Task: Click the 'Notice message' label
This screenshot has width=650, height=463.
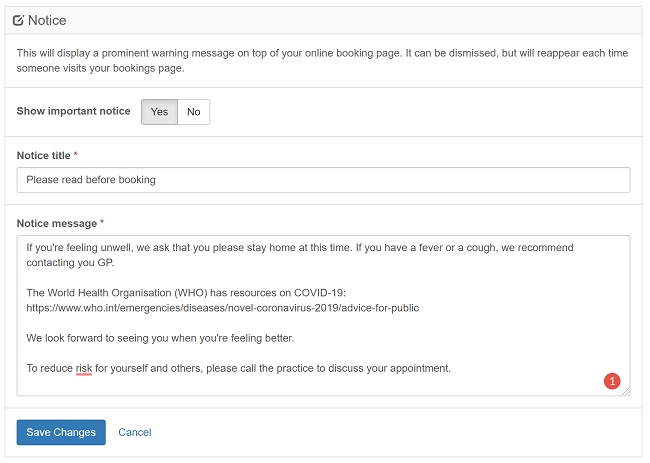Action: (57, 223)
